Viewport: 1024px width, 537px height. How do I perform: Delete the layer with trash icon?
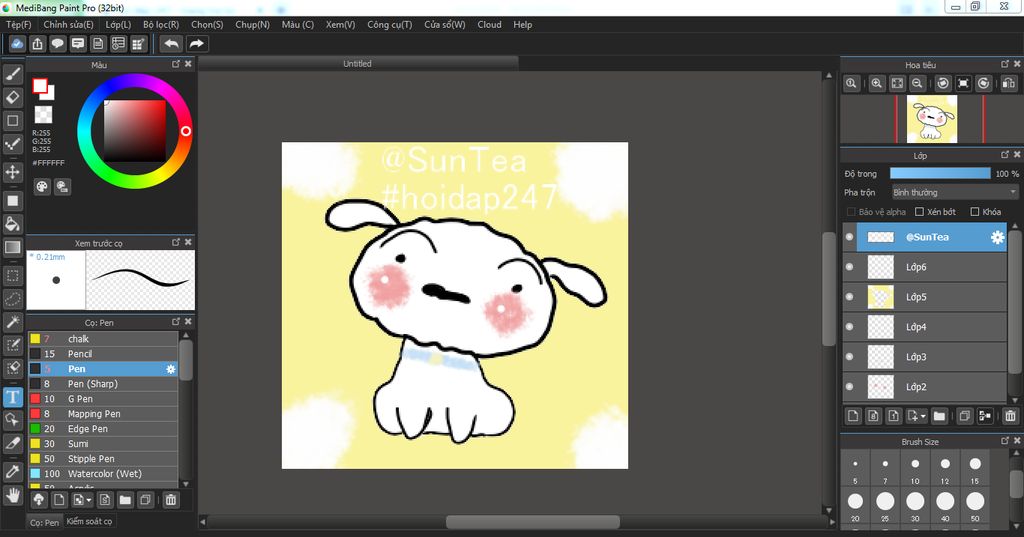tap(1010, 415)
